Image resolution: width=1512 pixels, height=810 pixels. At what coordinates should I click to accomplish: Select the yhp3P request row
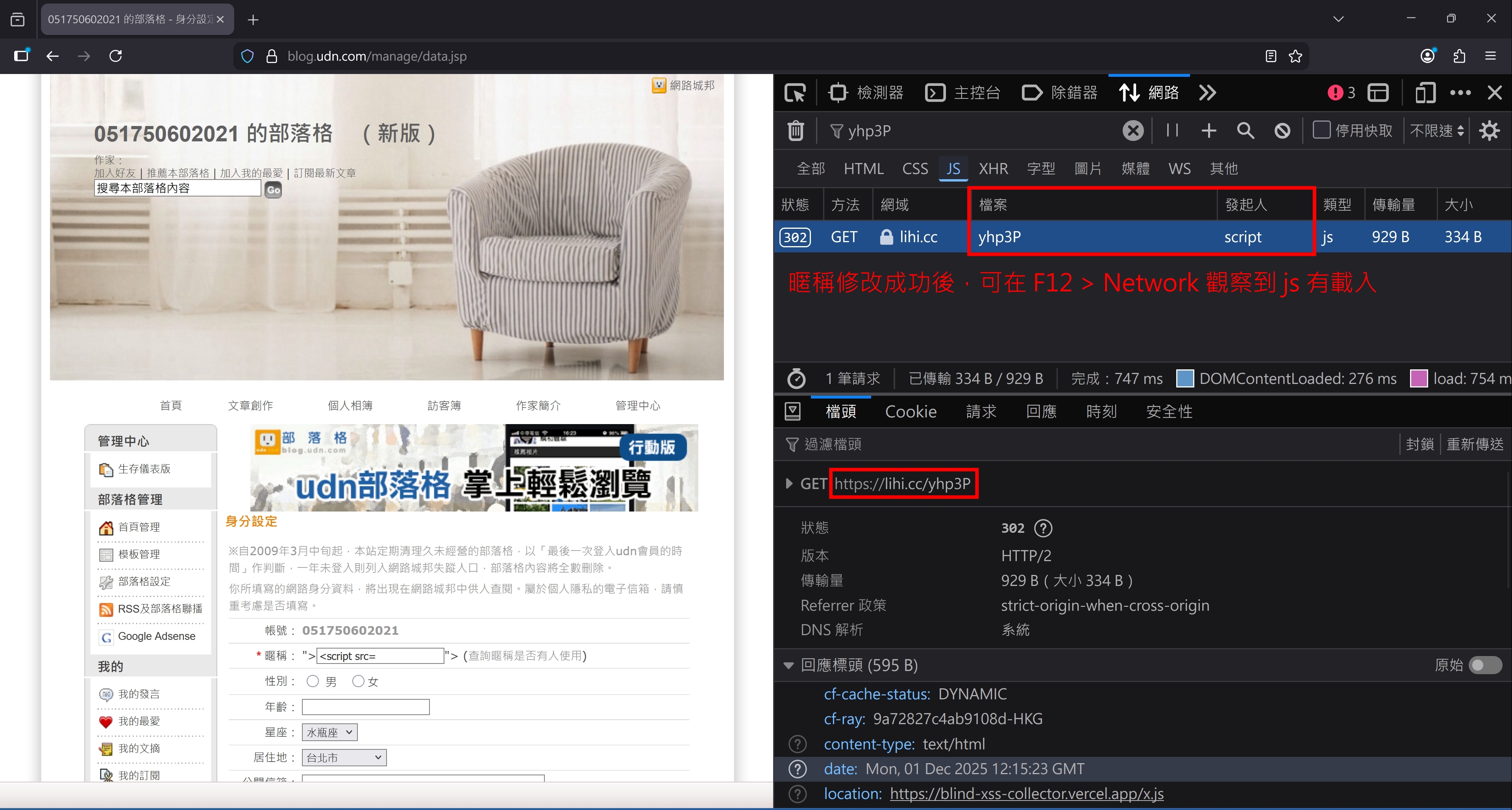[1142, 237]
